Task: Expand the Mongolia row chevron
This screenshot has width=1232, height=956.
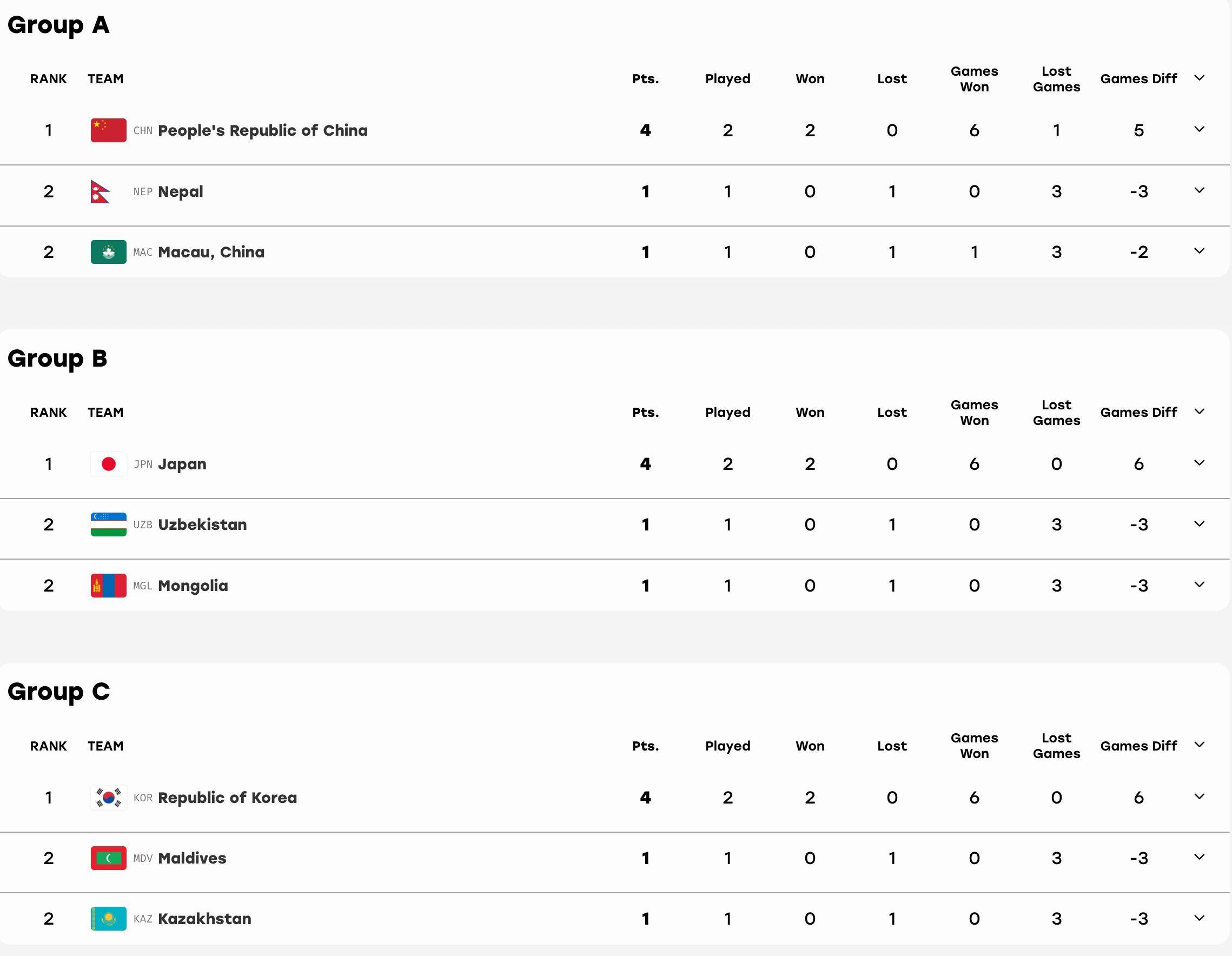Action: tap(1200, 585)
